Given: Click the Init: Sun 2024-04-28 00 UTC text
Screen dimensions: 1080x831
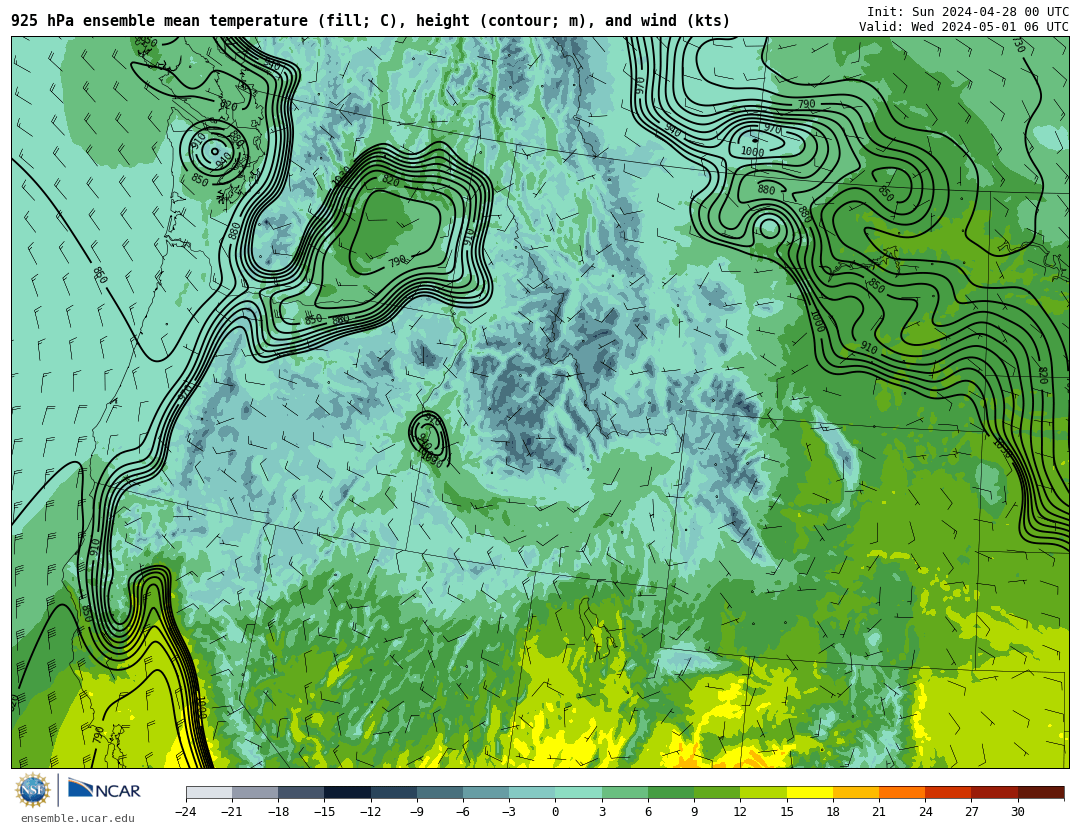Looking at the screenshot, I should 967,12.
